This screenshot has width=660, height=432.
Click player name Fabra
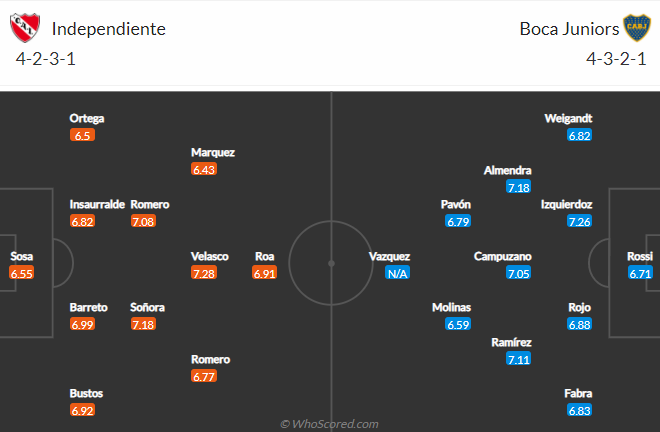[578, 393]
